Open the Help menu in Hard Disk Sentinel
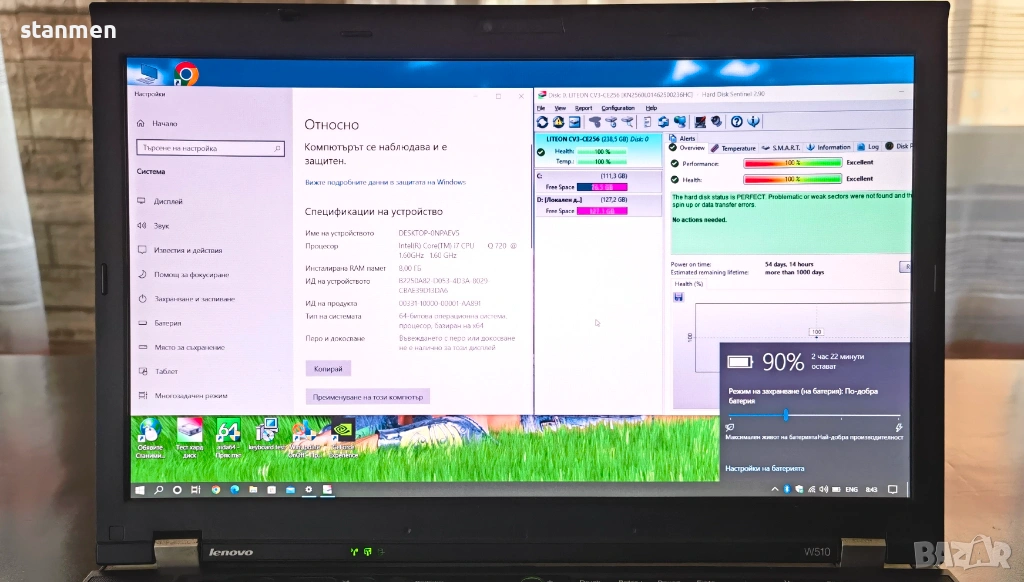 tap(651, 108)
